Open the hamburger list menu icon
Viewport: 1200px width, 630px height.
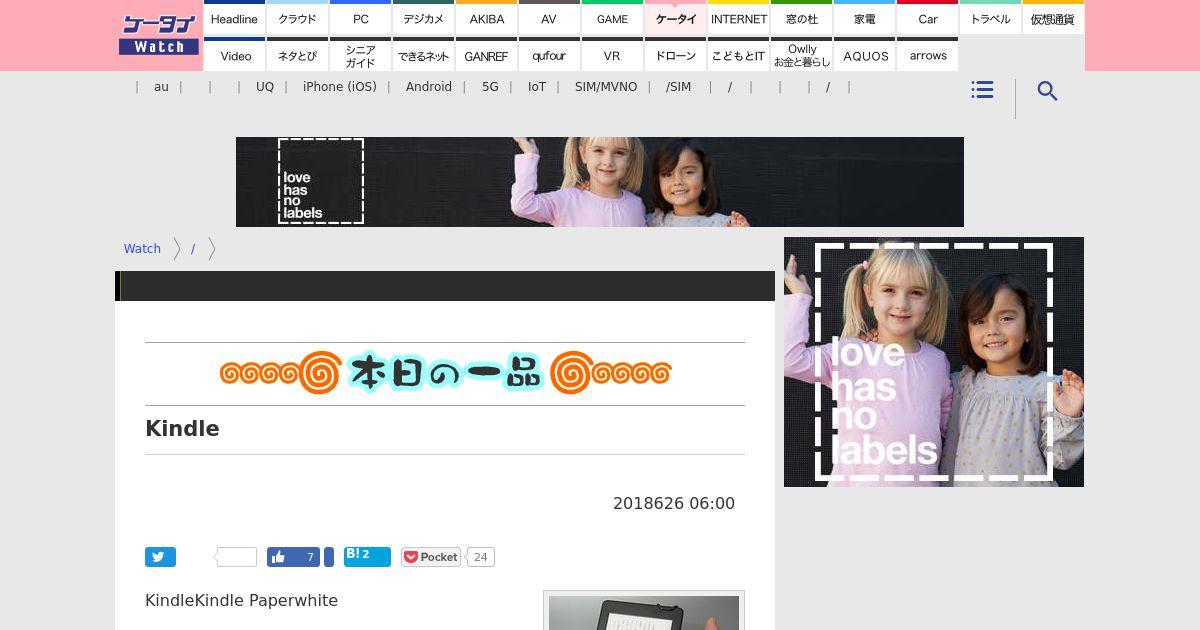point(982,90)
